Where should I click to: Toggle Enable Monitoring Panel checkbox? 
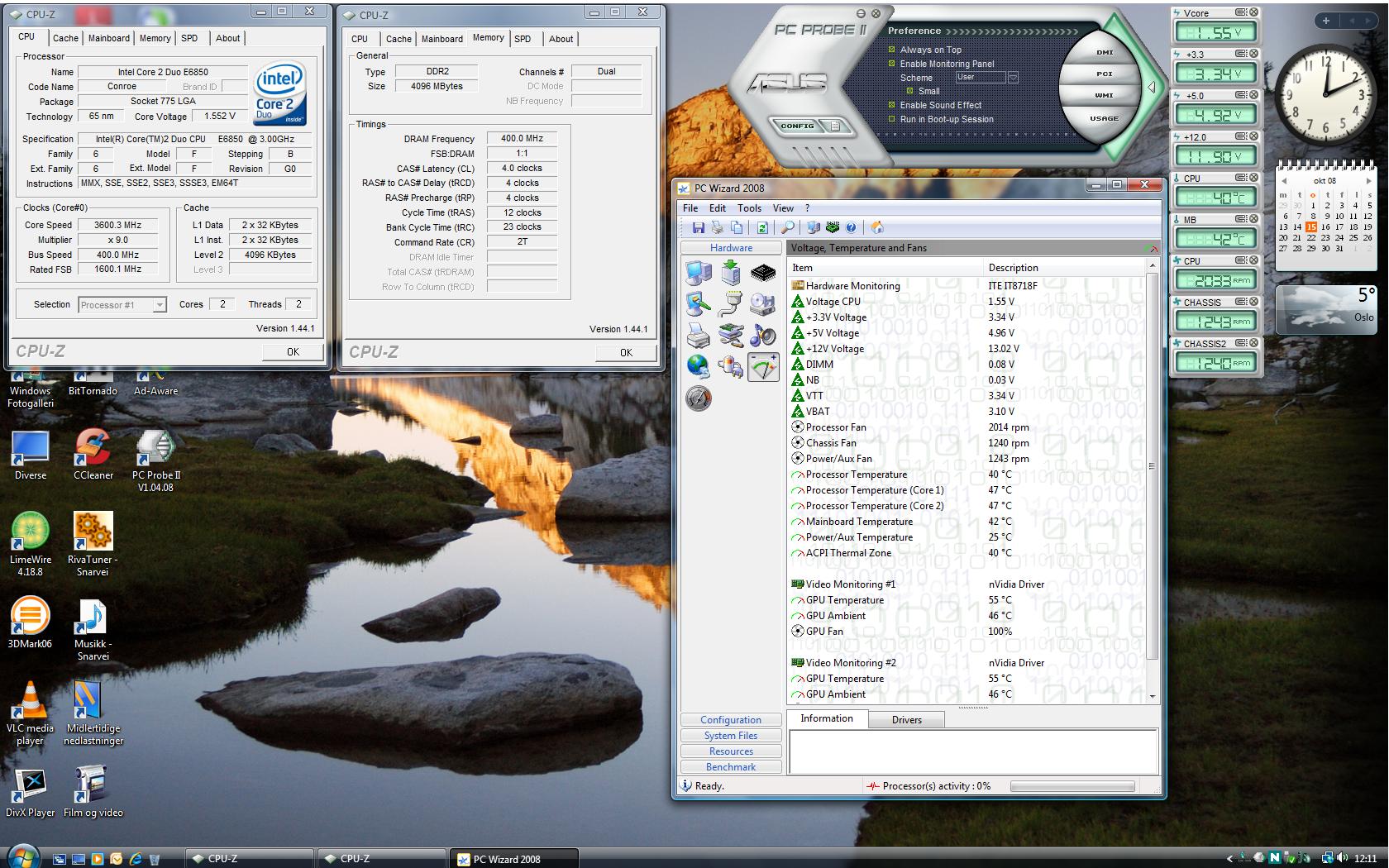[x=892, y=64]
